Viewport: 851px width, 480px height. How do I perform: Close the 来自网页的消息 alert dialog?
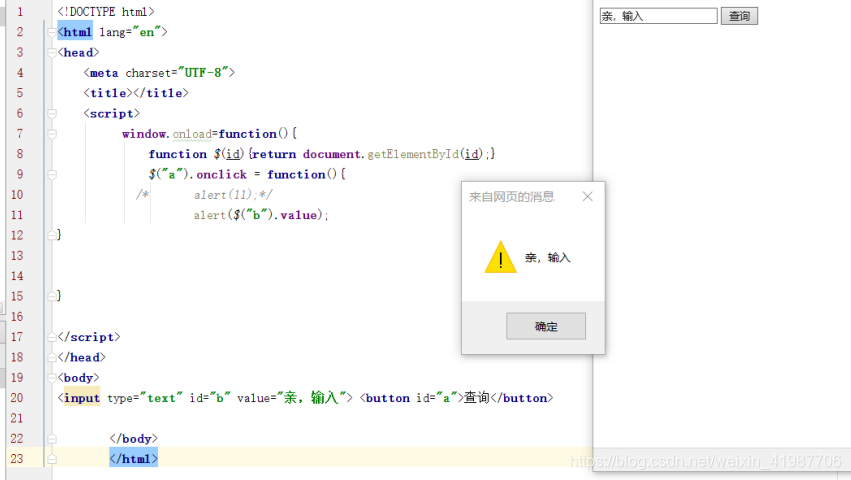click(x=587, y=197)
